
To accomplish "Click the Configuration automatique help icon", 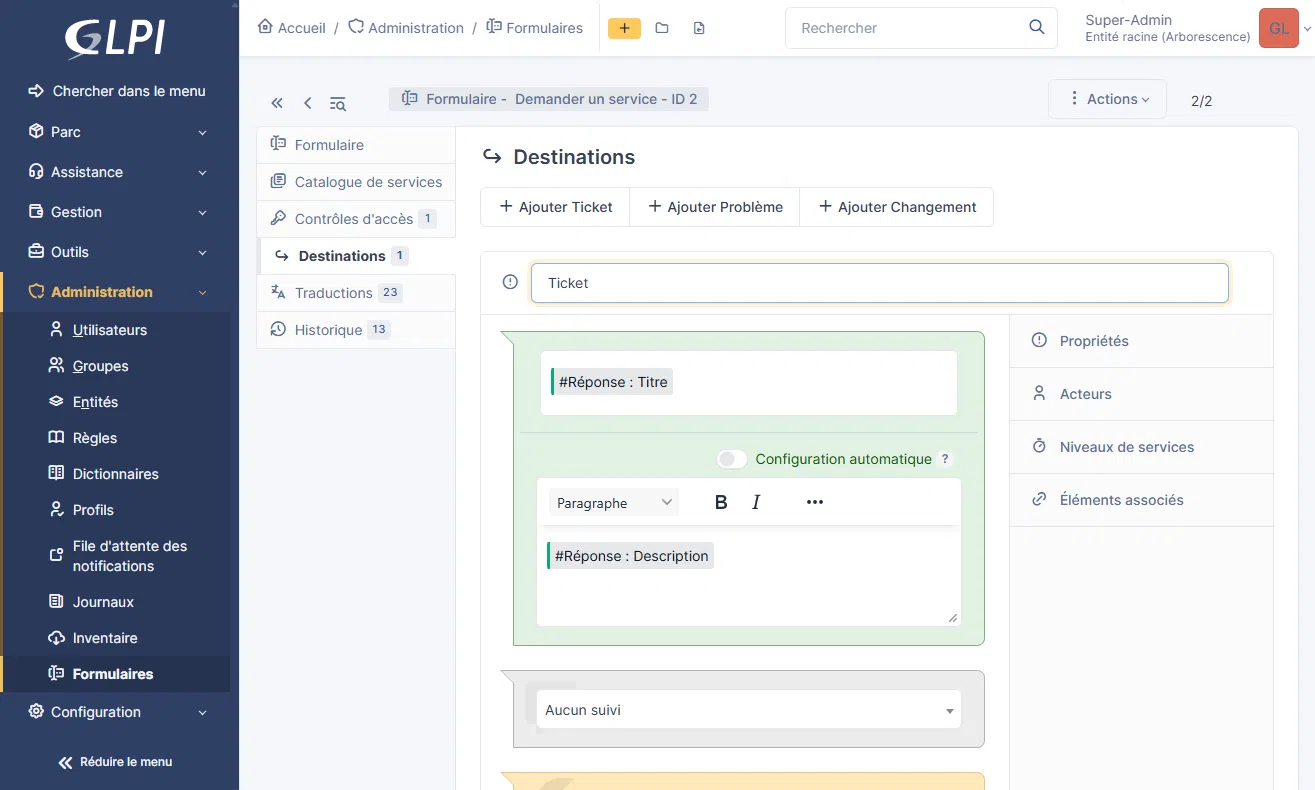I will coord(946,459).
